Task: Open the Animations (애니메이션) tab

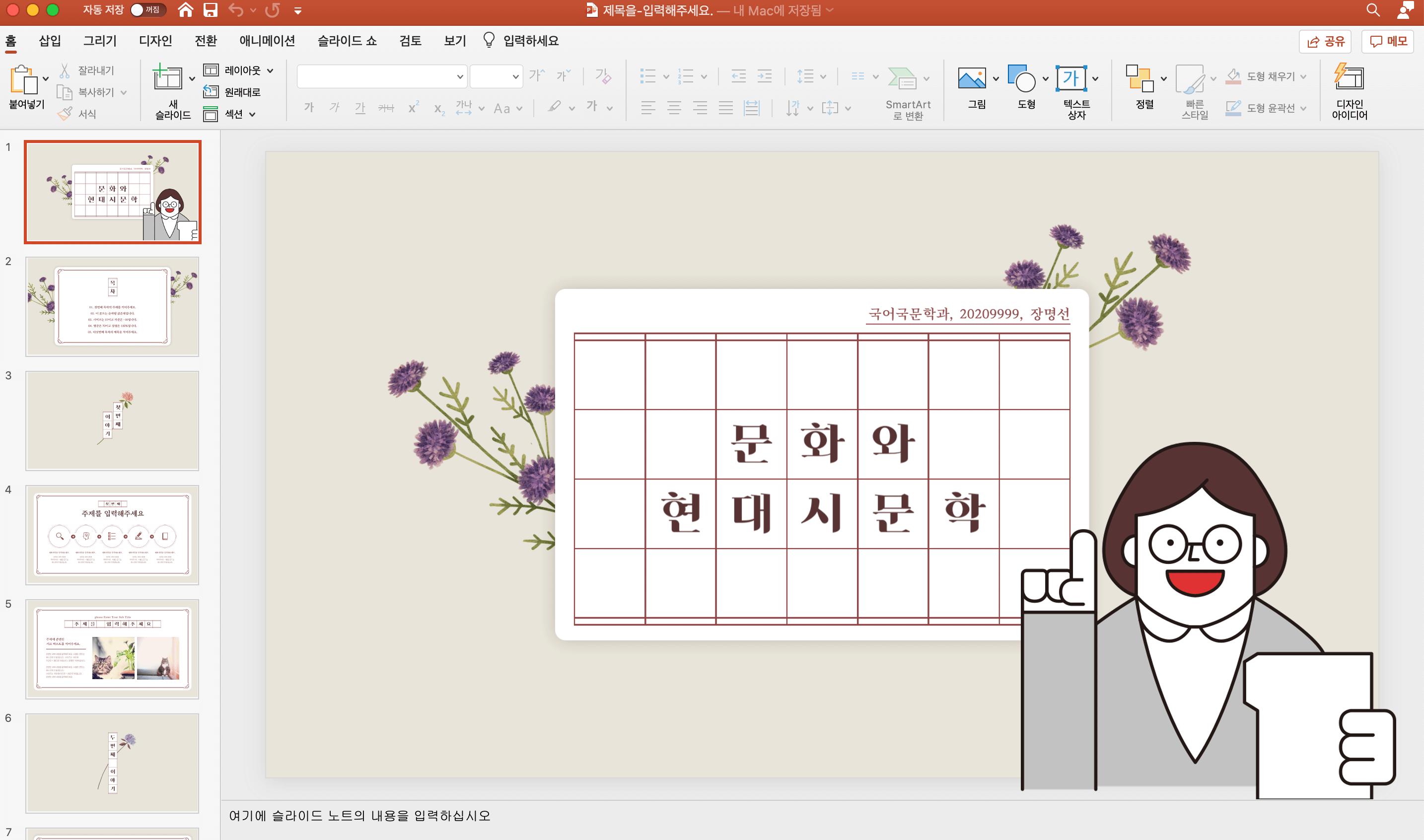Action: [267, 41]
